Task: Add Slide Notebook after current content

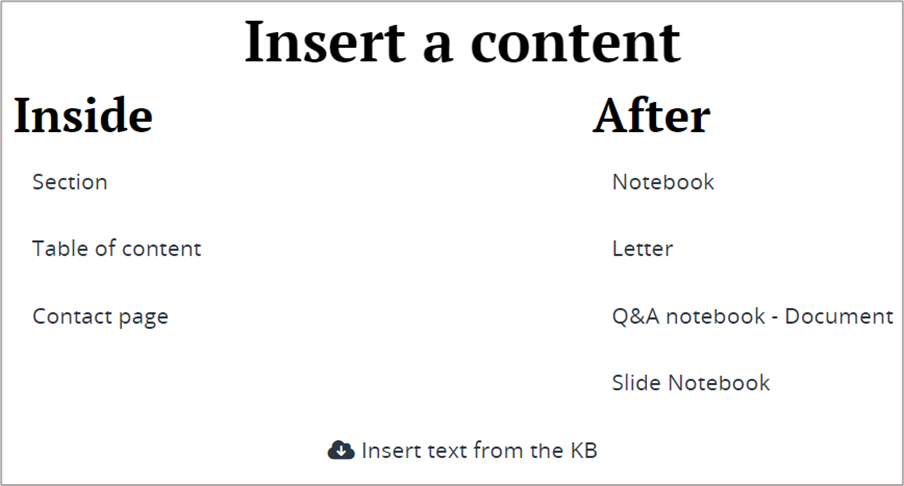Action: pos(691,383)
